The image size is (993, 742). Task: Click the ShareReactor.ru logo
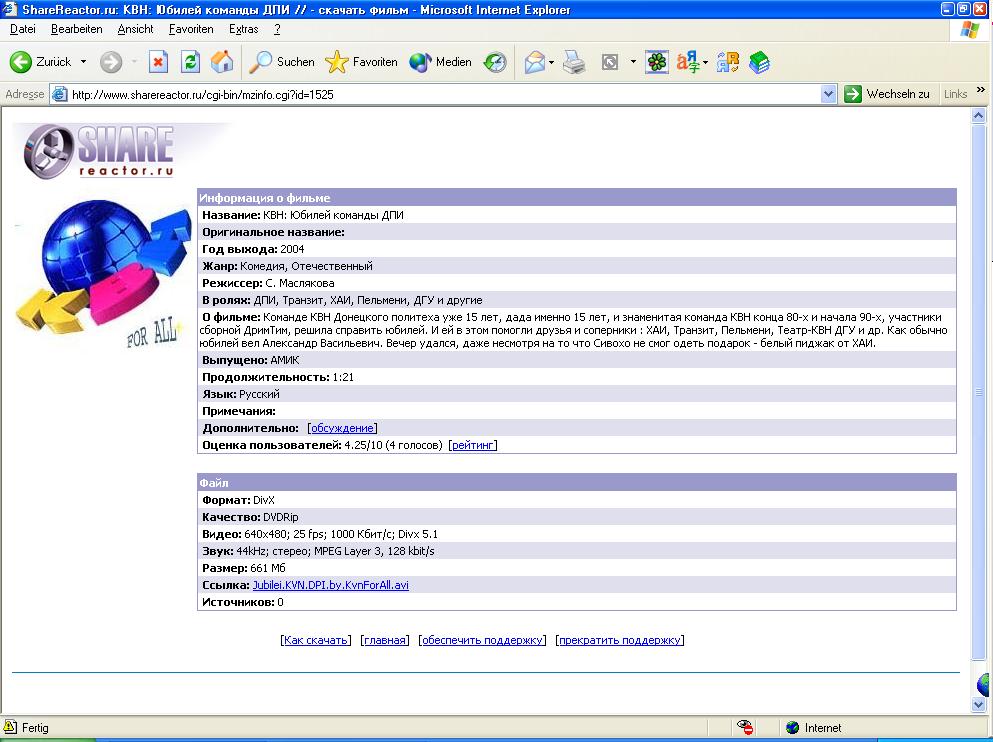tap(99, 151)
